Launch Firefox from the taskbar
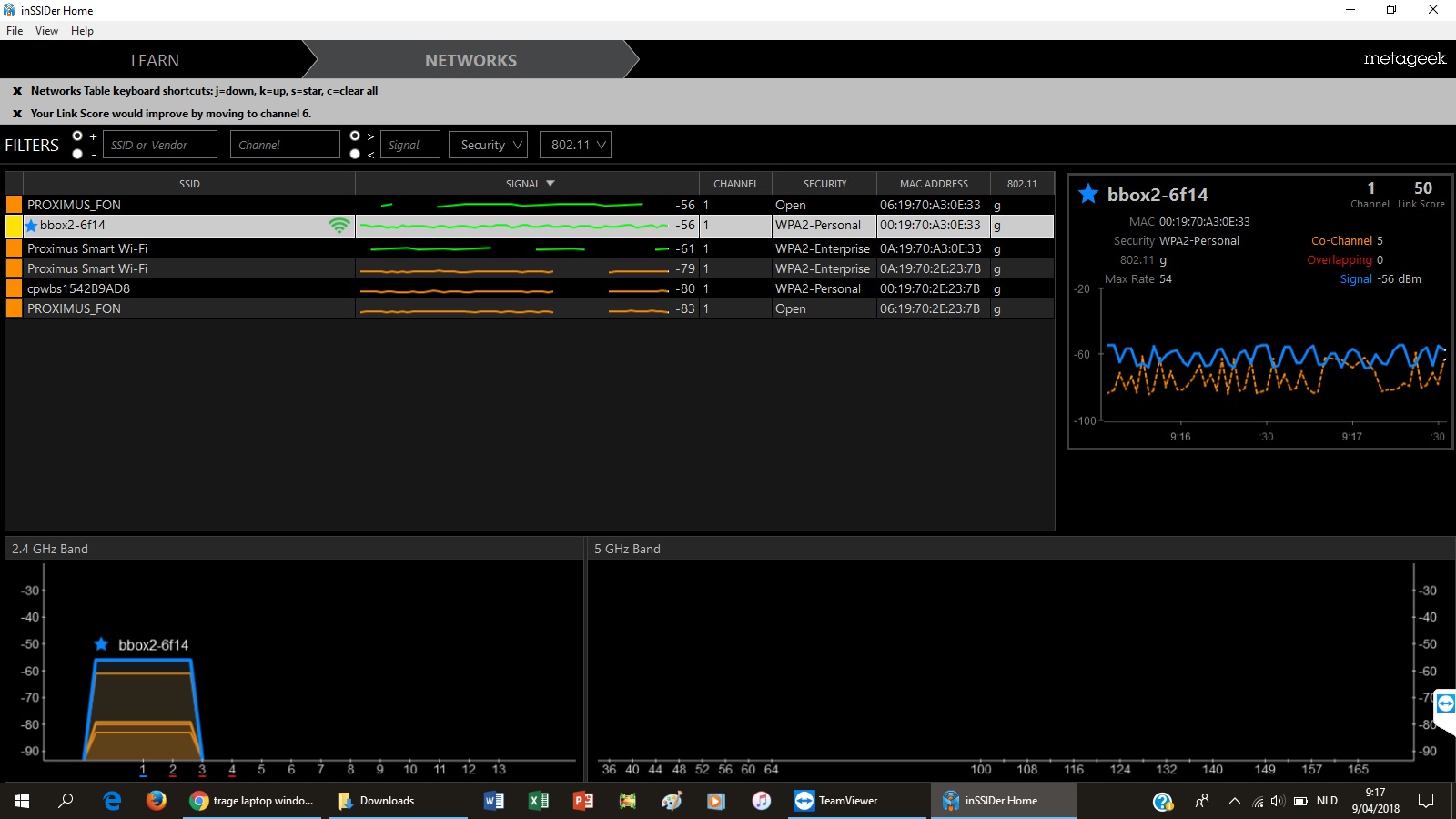The height and width of the screenshot is (819, 1456). [157, 801]
